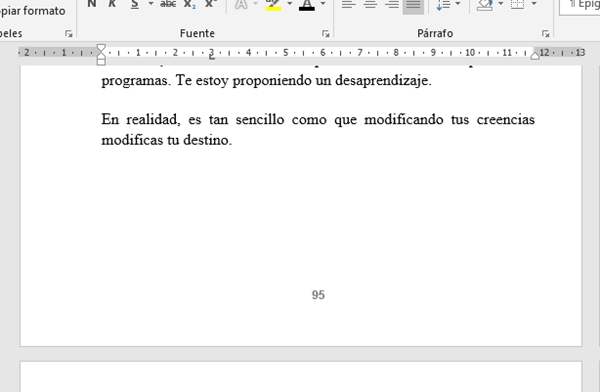
Task: Align text to the left
Action: click(348, 4)
